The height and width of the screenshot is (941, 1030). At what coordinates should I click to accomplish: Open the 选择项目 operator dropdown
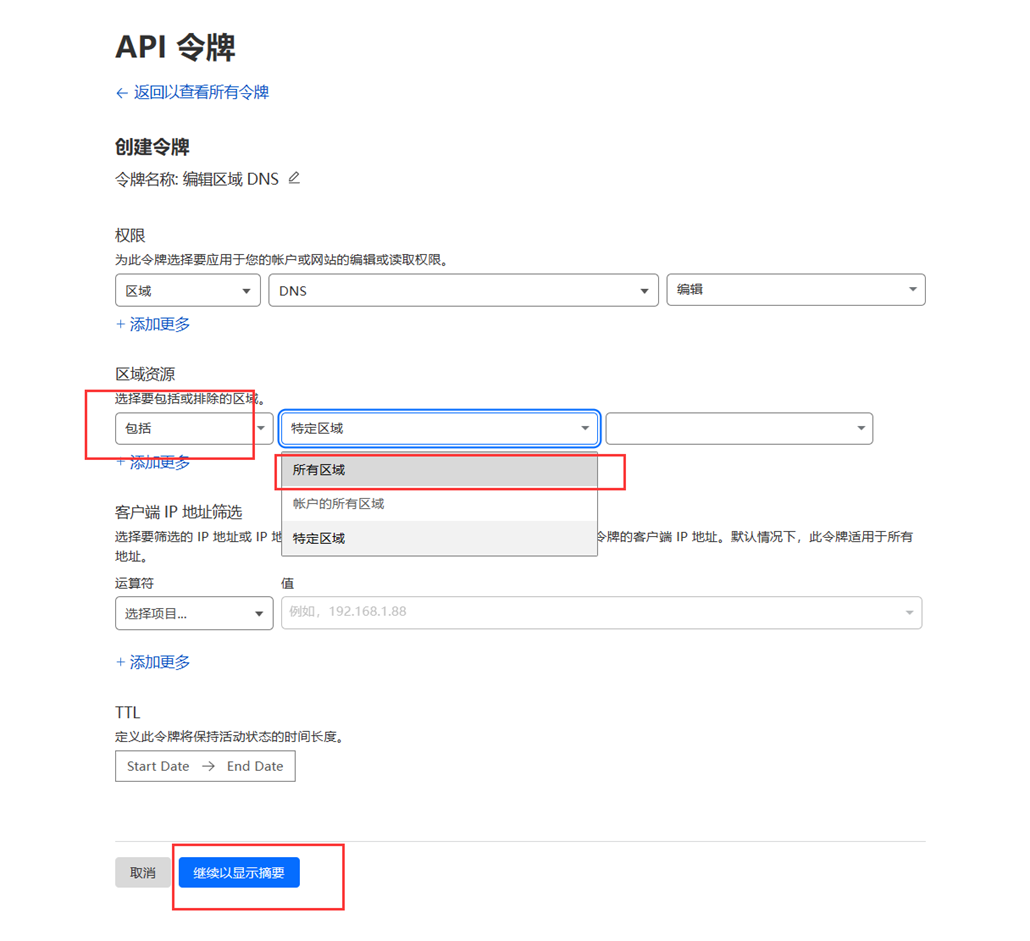tap(194, 613)
